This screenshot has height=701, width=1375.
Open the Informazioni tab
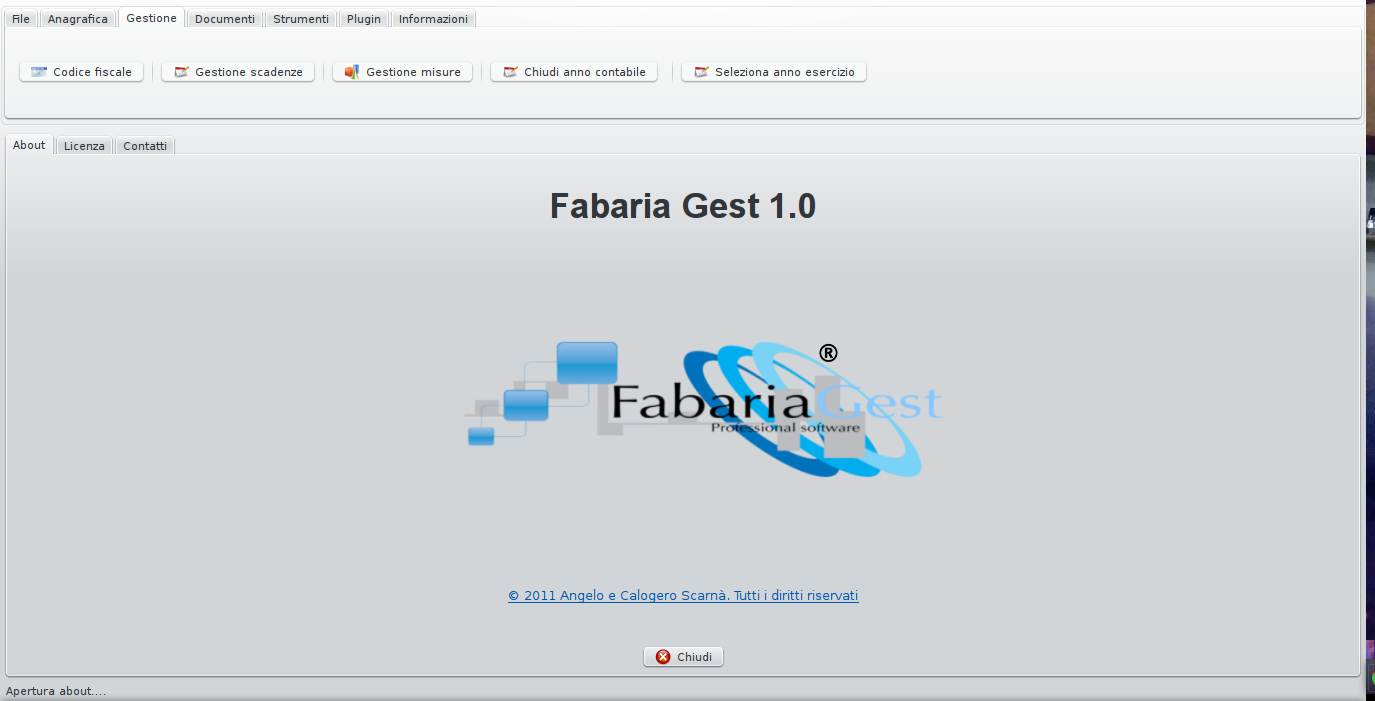tap(433, 19)
